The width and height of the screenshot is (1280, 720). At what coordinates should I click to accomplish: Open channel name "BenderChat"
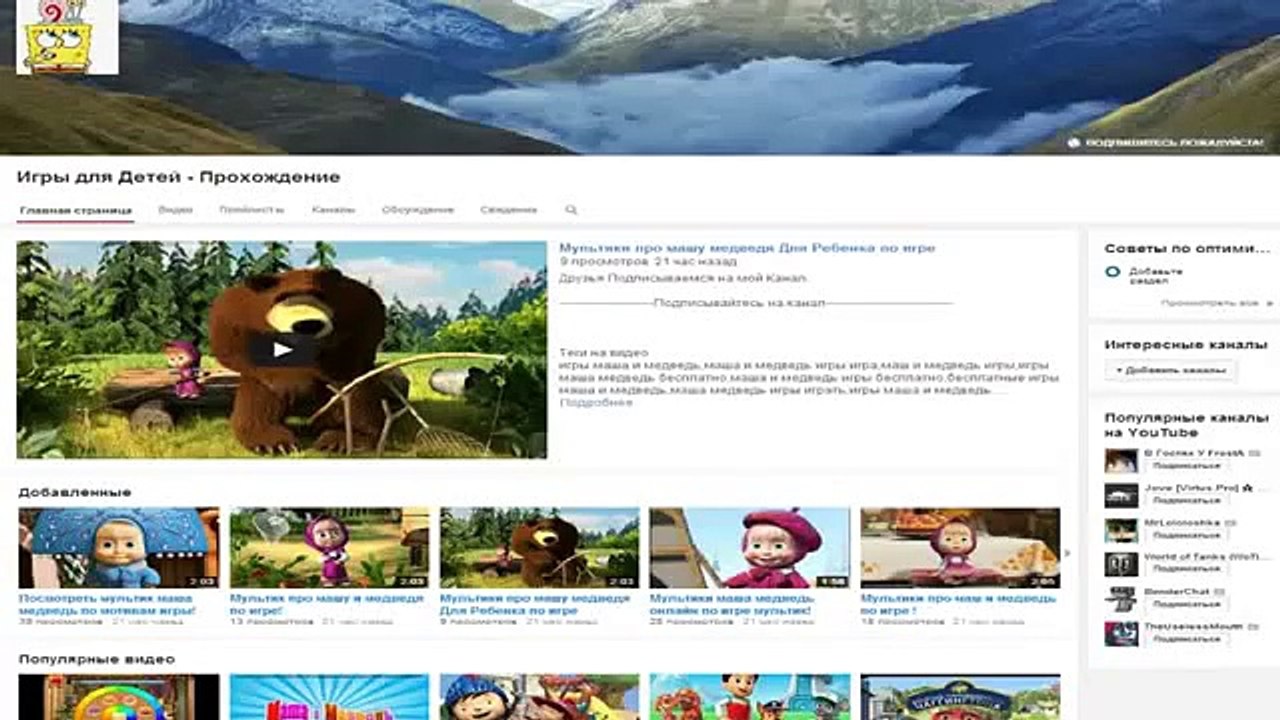[x=1176, y=591]
